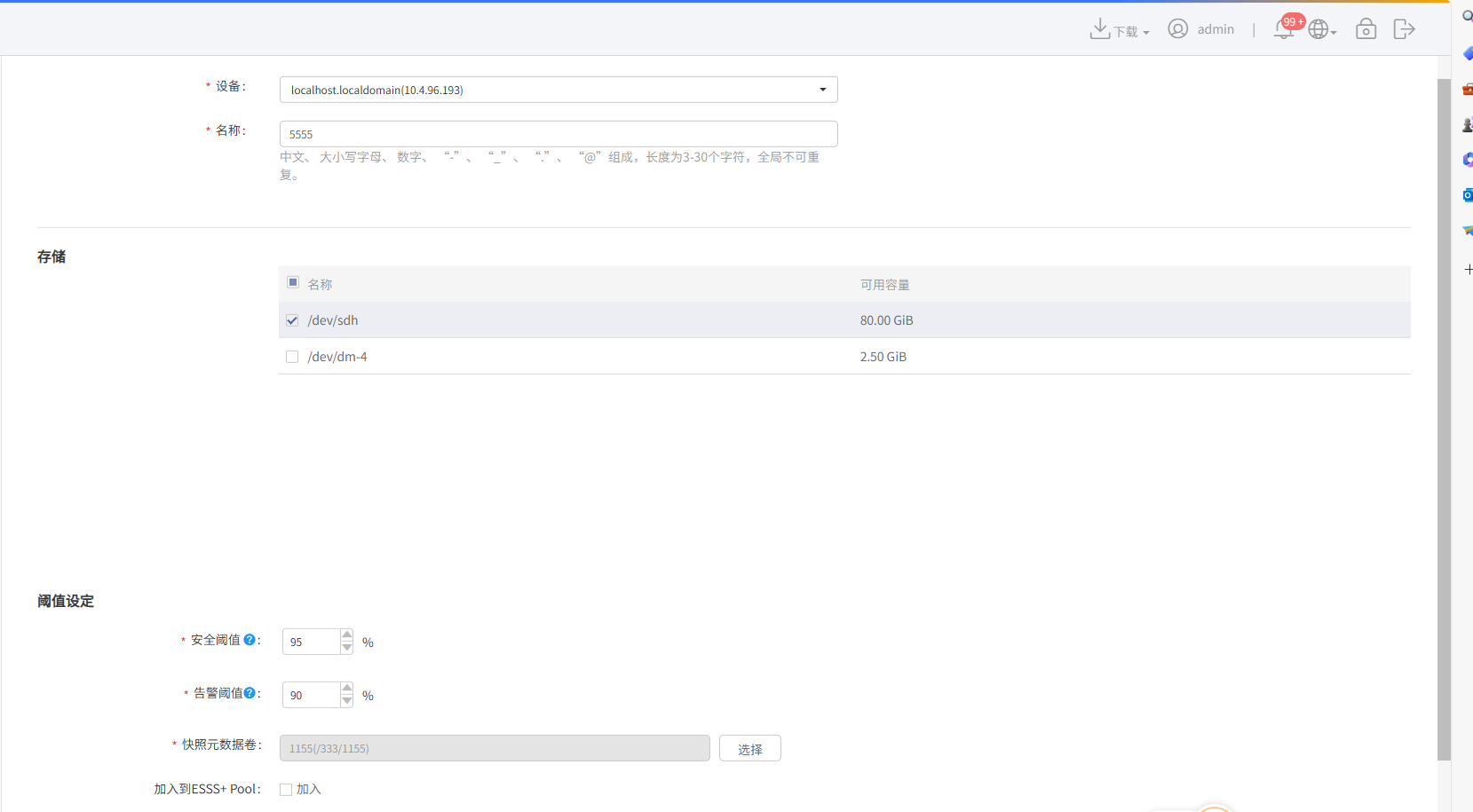The width and height of the screenshot is (1473, 812).
Task: Click the help icon beside 告警阈值
Action: 249,693
